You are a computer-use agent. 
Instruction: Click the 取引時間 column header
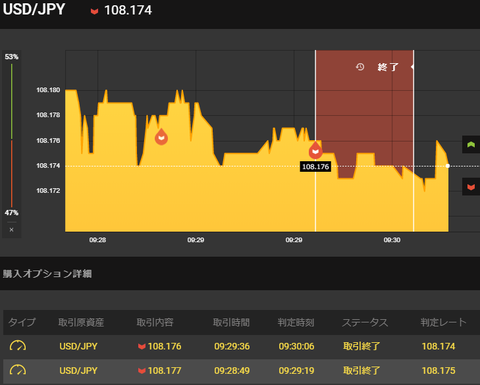point(231,322)
